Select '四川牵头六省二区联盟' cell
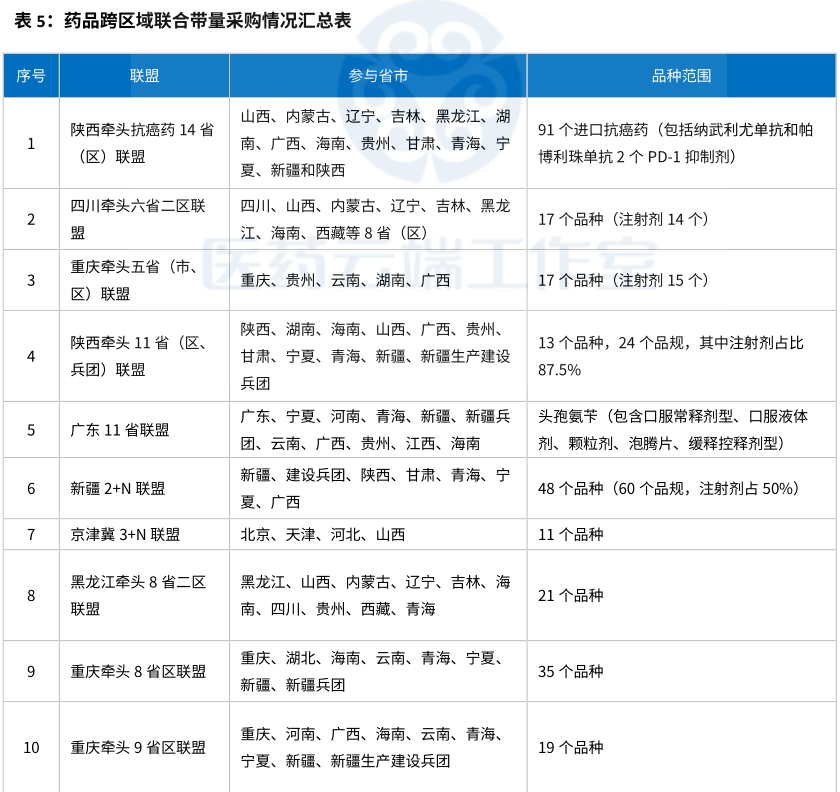The width and height of the screenshot is (840, 792). (x=144, y=219)
